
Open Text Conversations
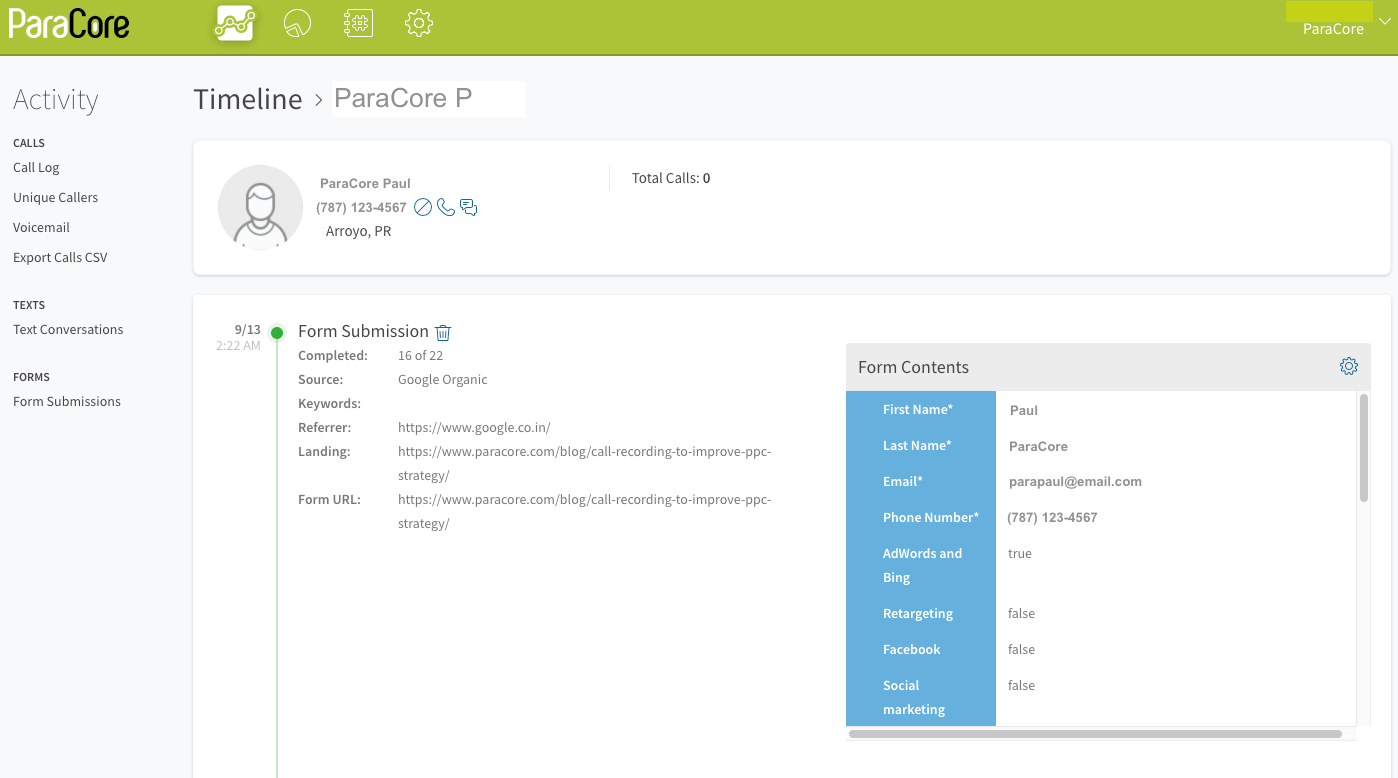click(68, 330)
